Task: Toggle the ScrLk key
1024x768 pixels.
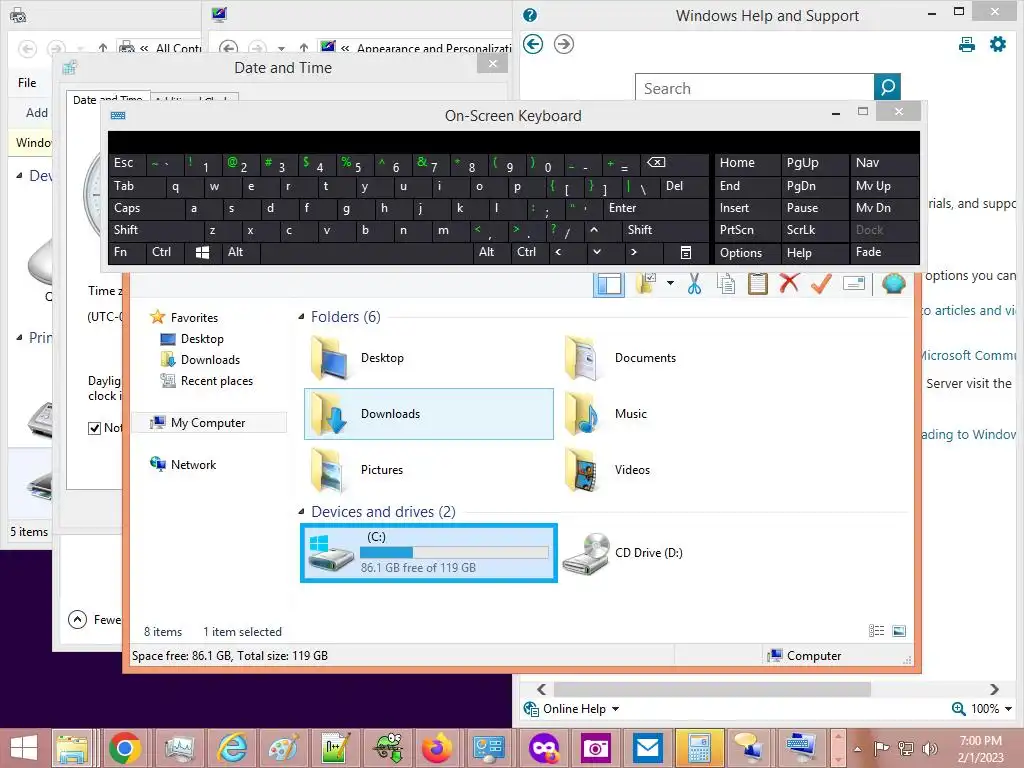Action: point(814,230)
